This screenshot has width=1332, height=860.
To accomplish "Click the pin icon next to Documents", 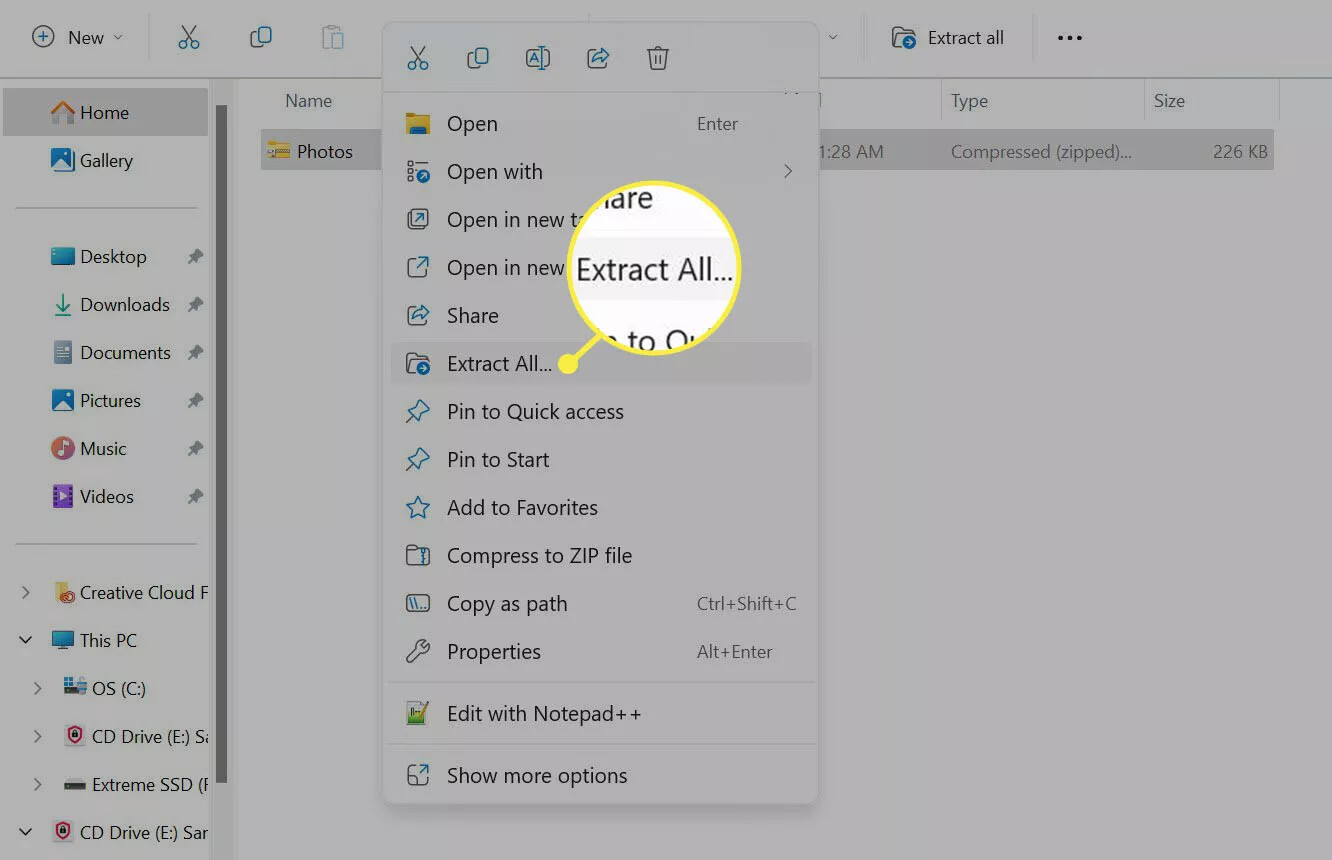I will point(195,353).
